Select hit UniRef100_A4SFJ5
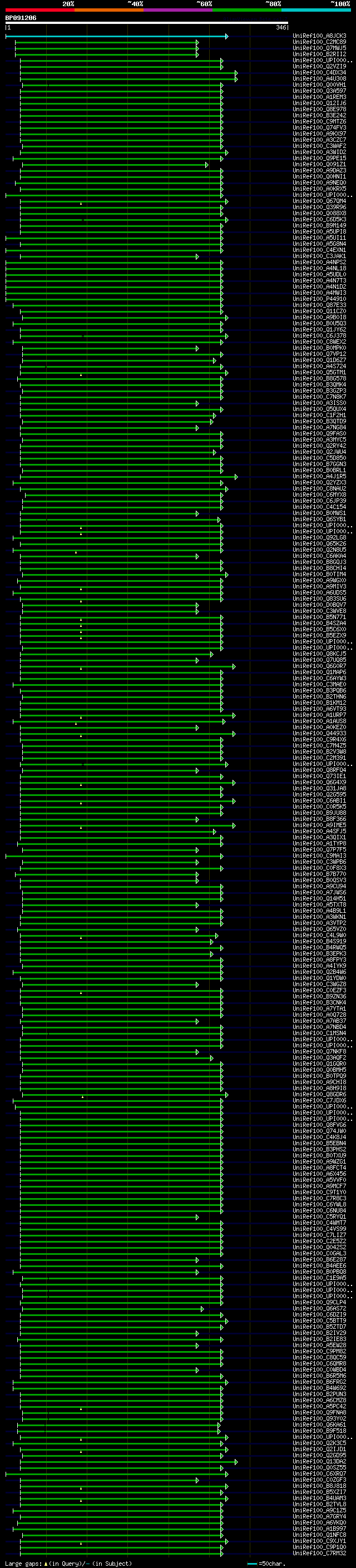 (x=319, y=832)
